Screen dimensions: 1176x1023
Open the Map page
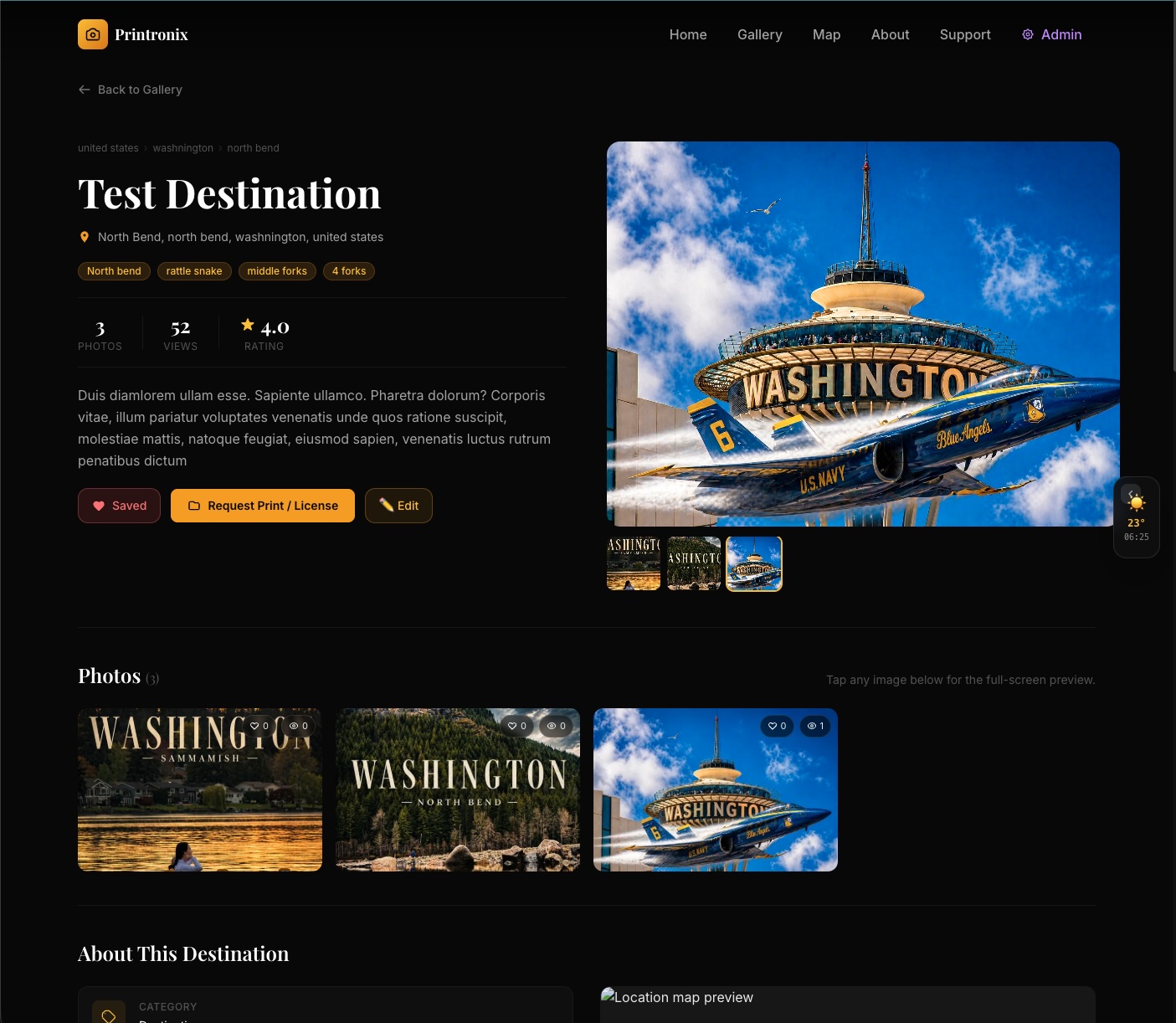pyautogui.click(x=826, y=34)
